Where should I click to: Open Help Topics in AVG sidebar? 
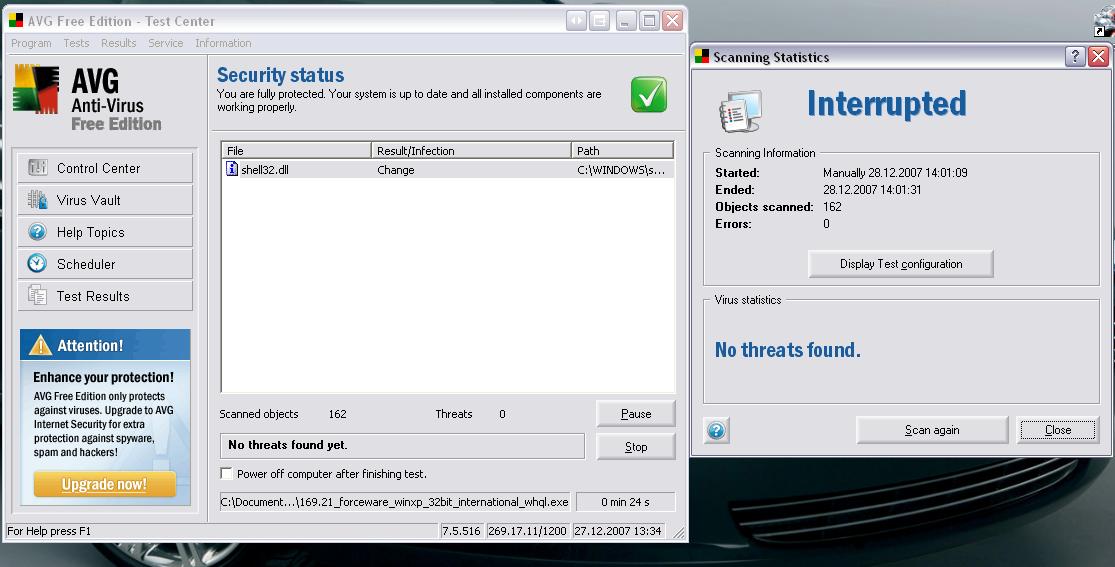pyautogui.click(x=105, y=232)
